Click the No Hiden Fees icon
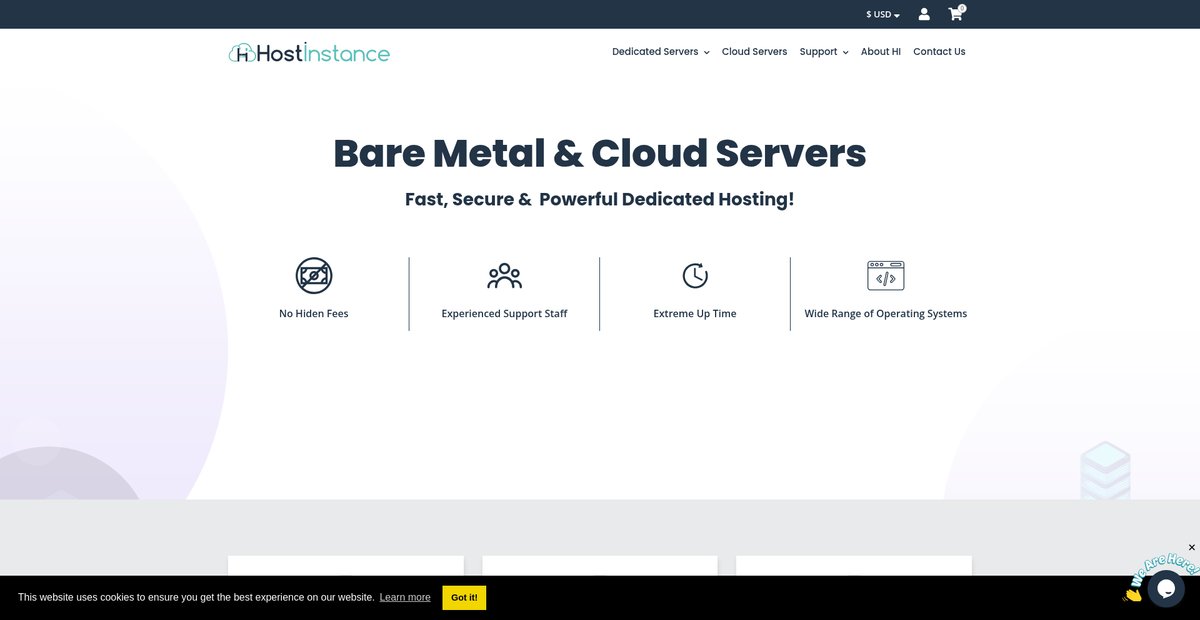The image size is (1200, 620). pyautogui.click(x=314, y=275)
